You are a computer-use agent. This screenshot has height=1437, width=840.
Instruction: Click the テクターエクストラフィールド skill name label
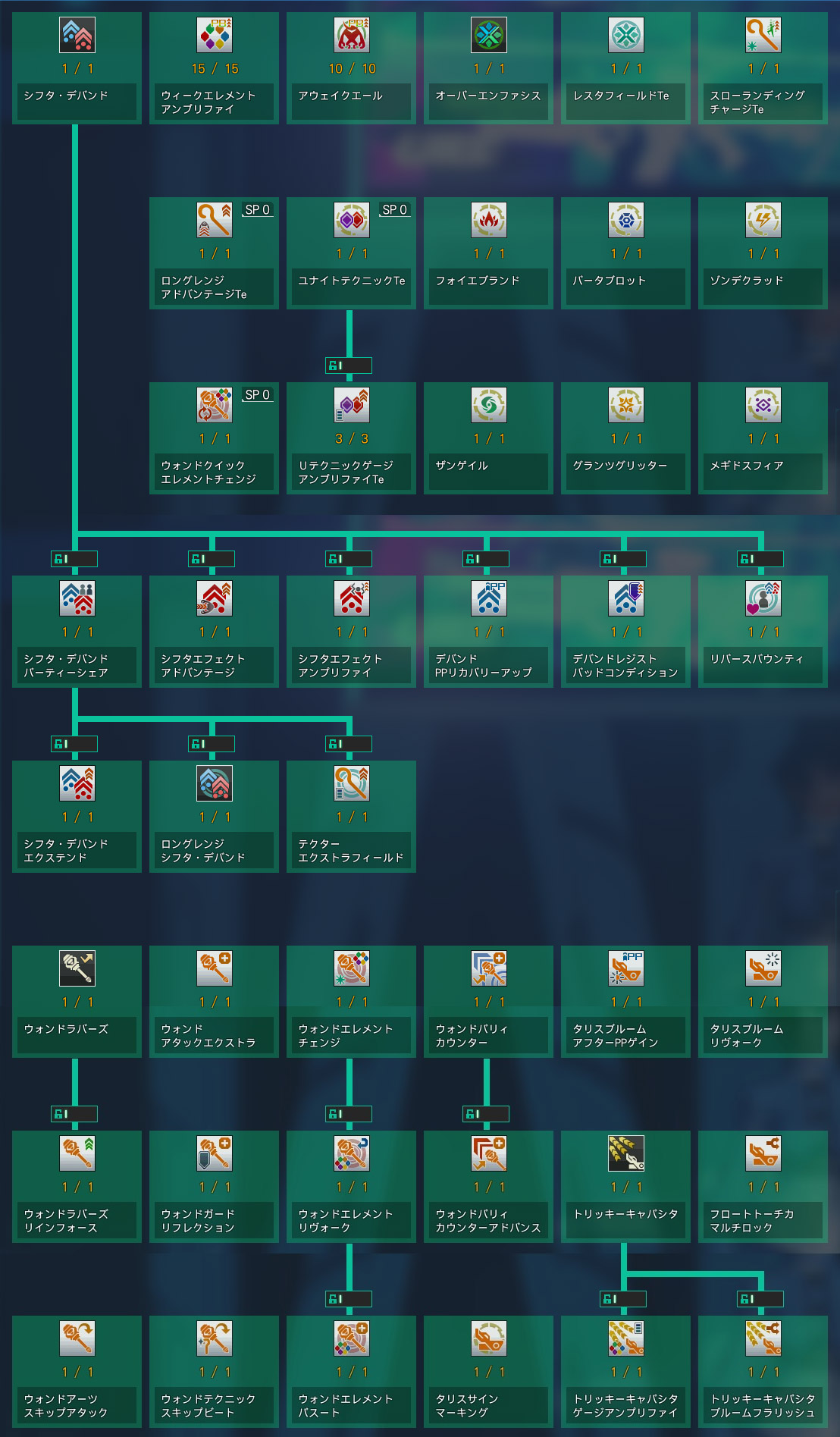(351, 851)
